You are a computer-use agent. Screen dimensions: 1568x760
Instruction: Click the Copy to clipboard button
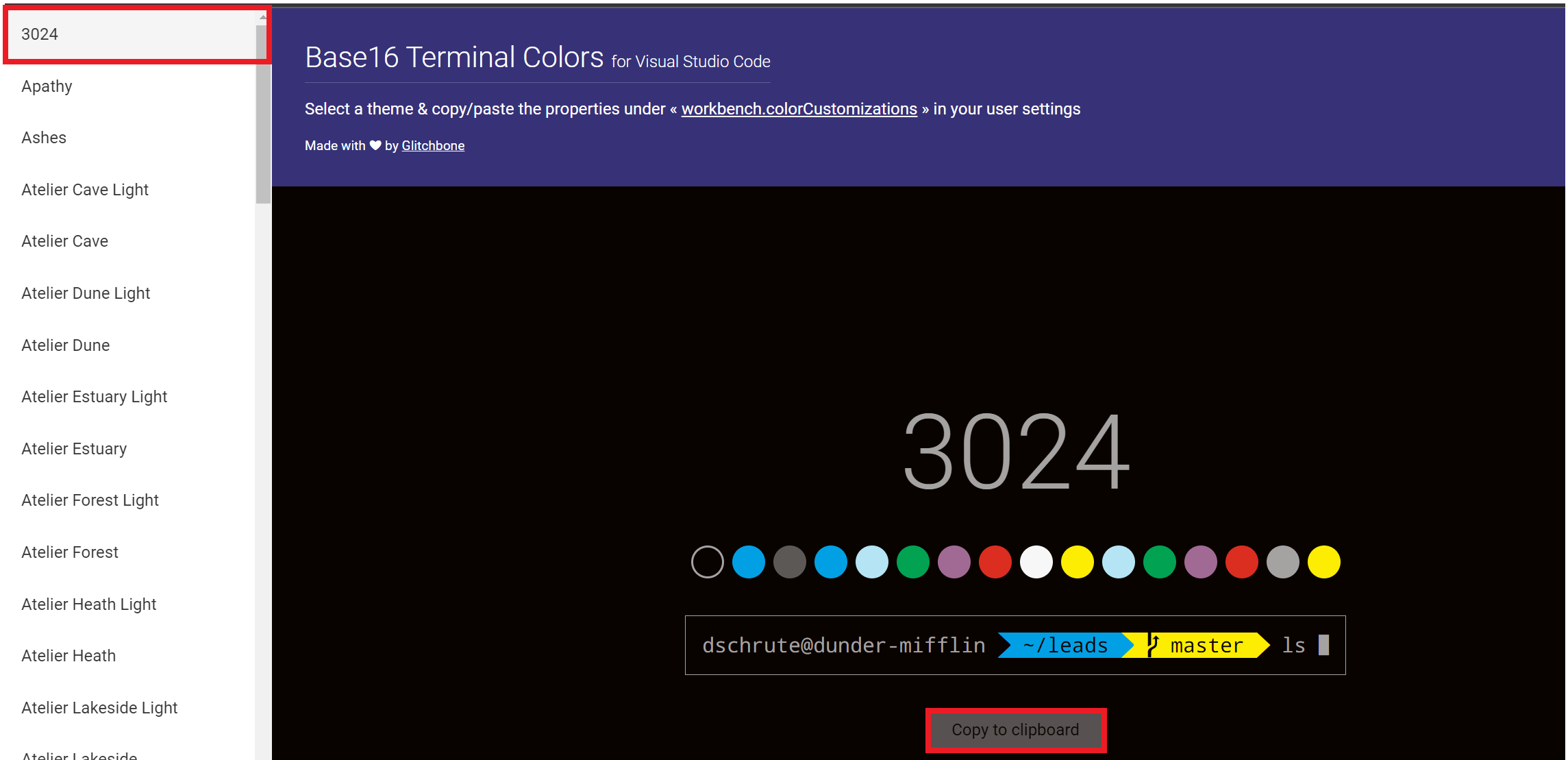1015,730
